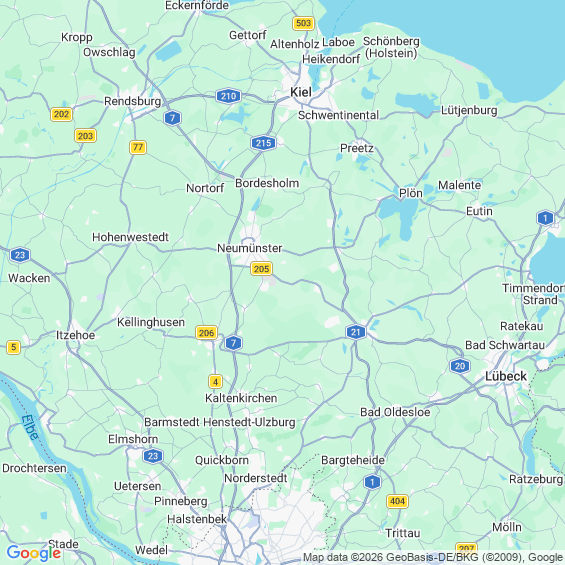The width and height of the screenshot is (565, 565).
Task: Click the Map data copyright text
Action: [433, 557]
